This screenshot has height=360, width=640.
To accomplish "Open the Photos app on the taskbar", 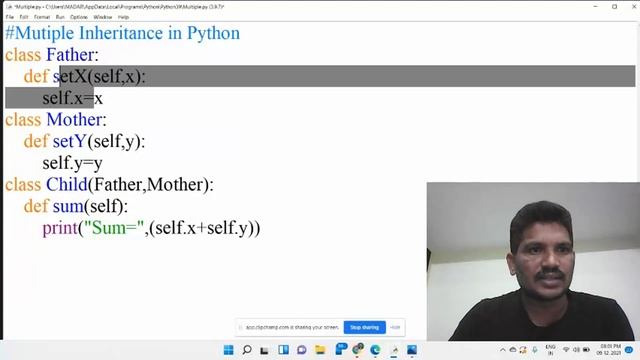I will (412, 350).
